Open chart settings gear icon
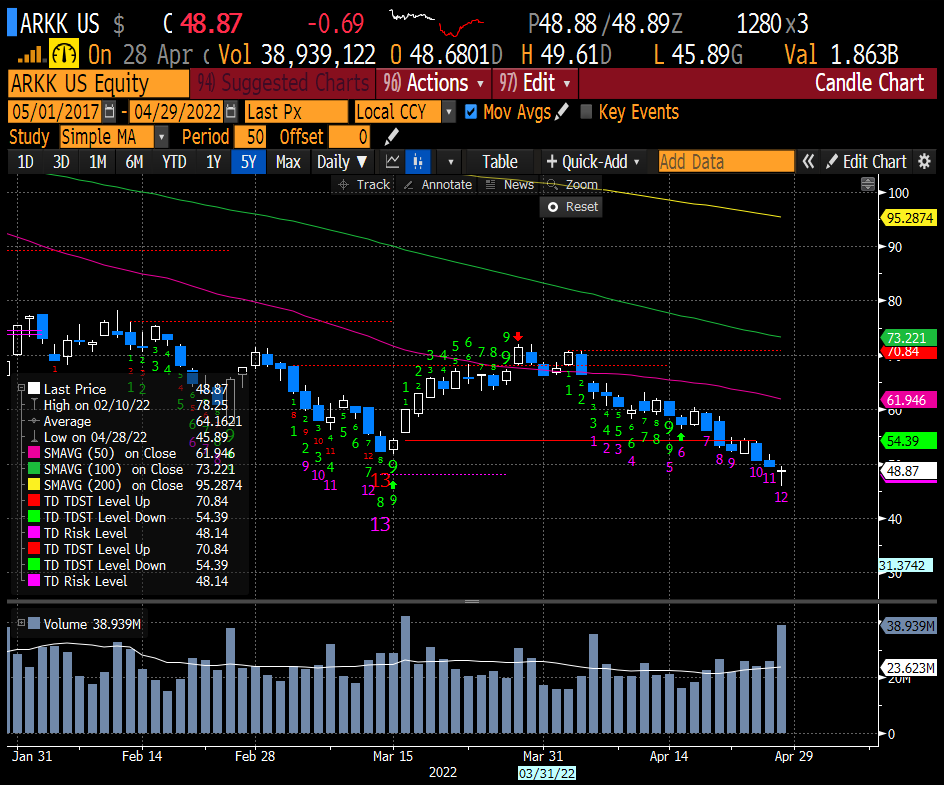 (x=924, y=161)
